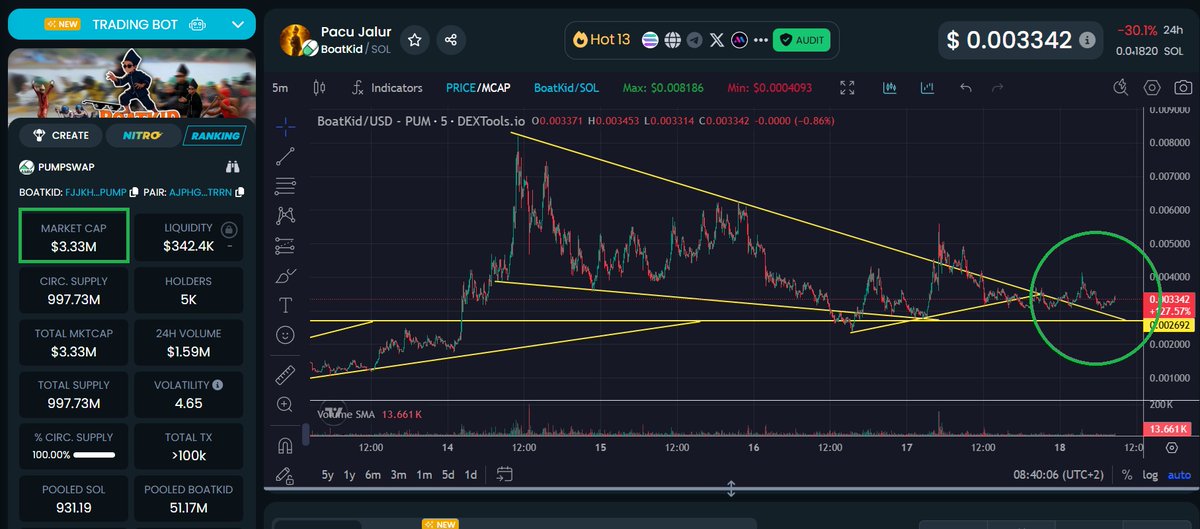Set chart range to 1m
The width and height of the screenshot is (1200, 529).
click(424, 474)
